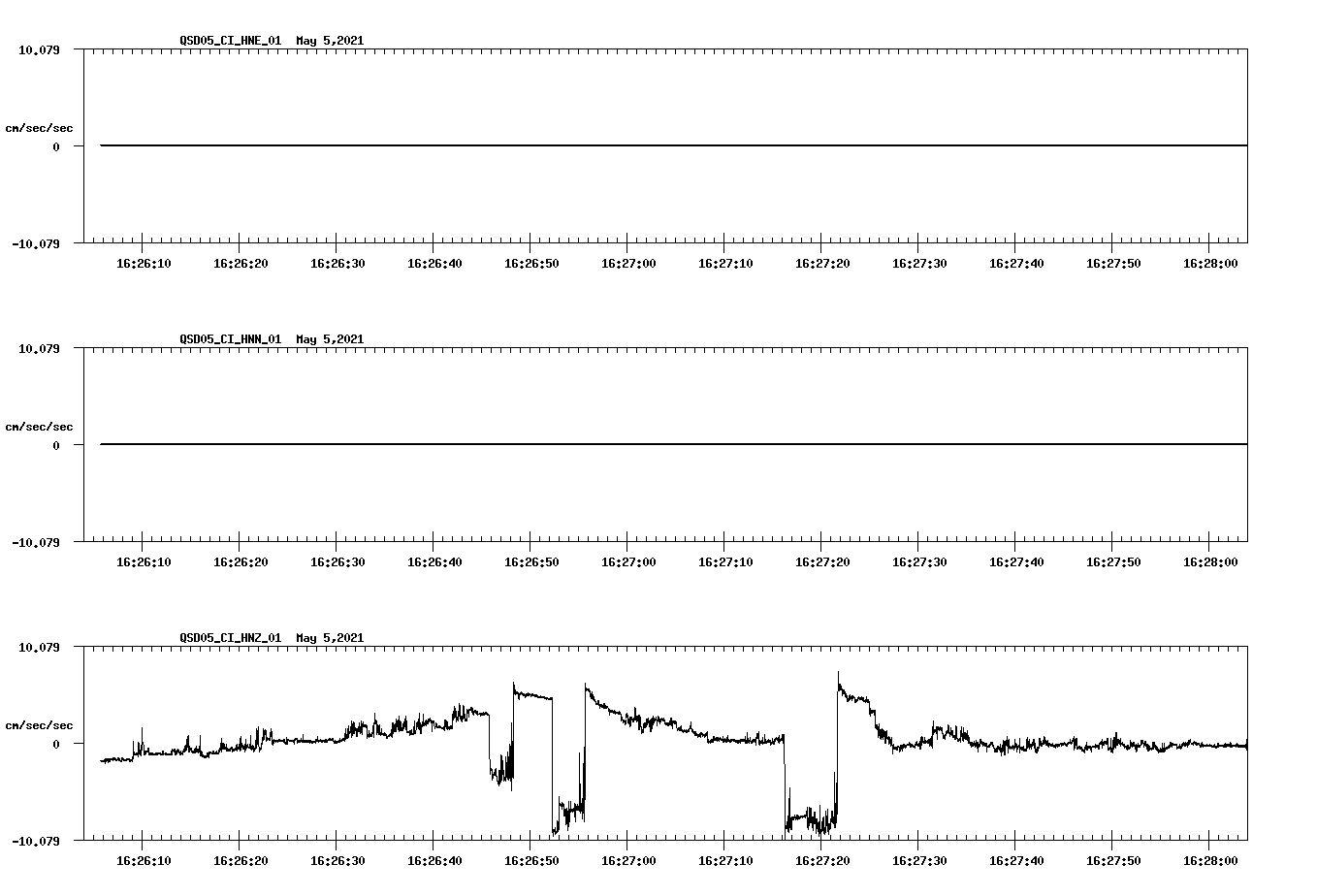Select the cm/sec/sec label on middle plot

point(40,426)
